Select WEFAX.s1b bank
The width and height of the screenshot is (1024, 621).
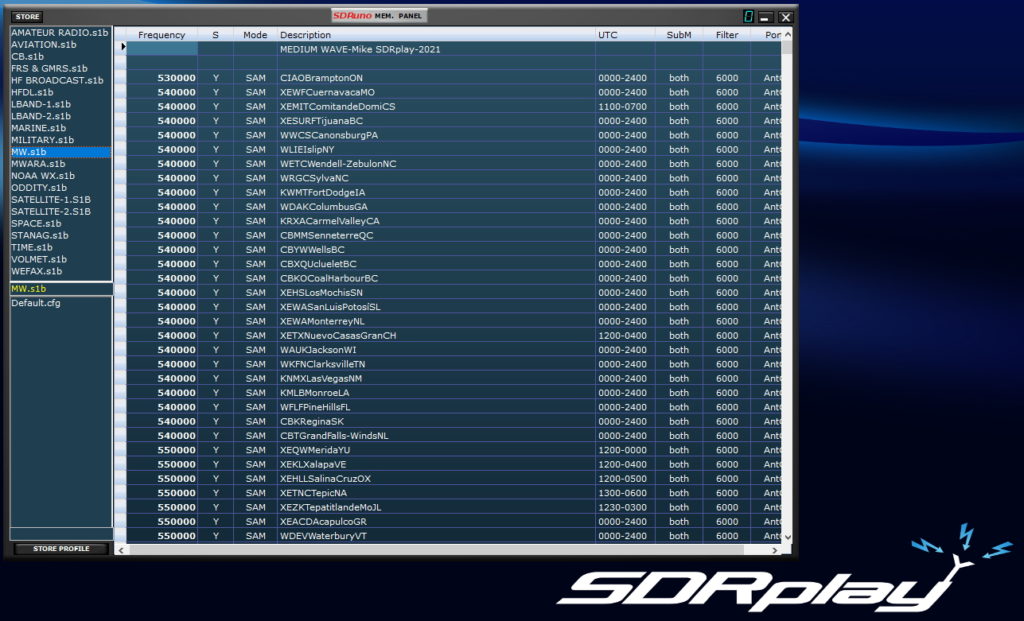point(60,271)
